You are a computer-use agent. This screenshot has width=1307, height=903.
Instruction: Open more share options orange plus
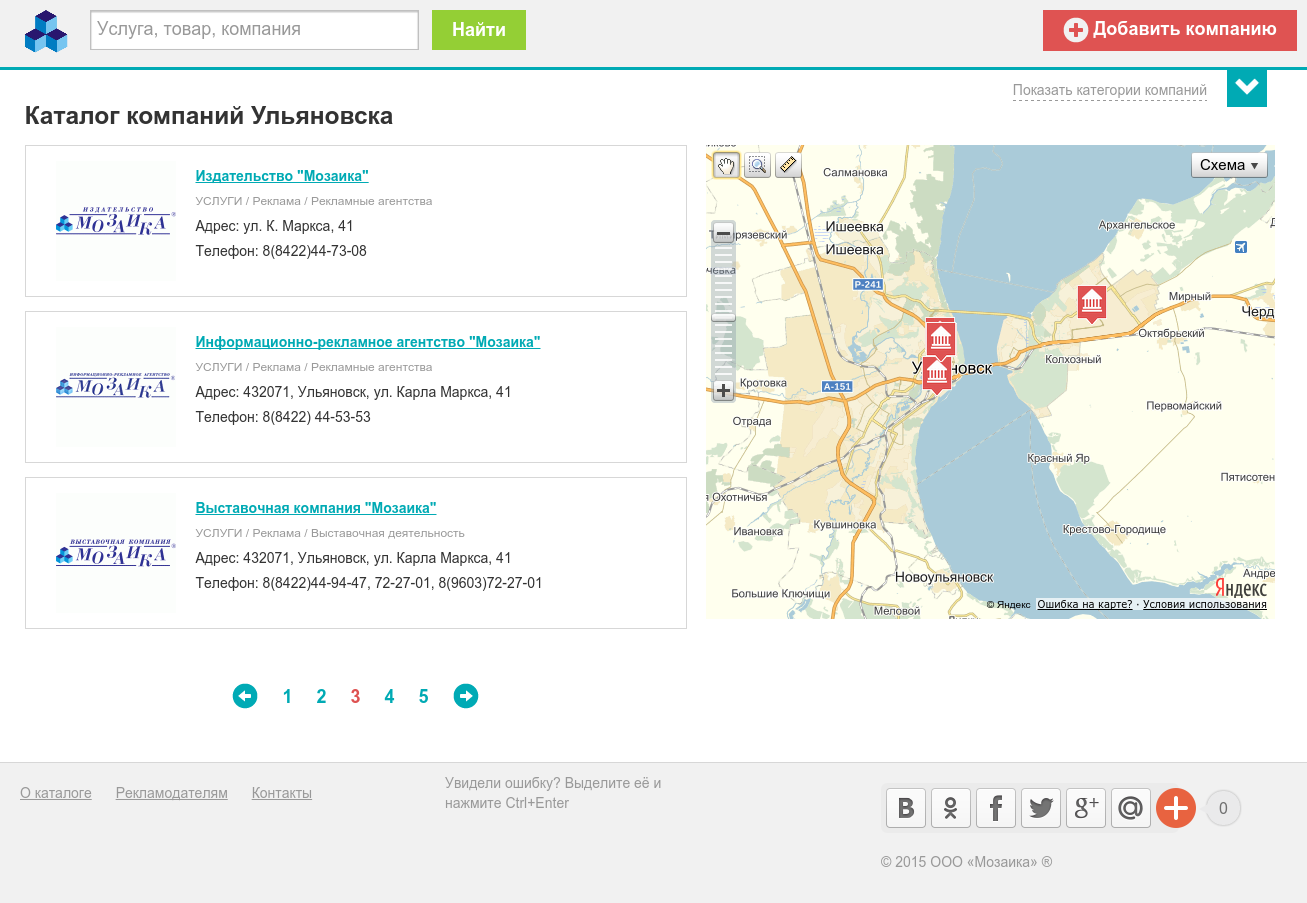click(1176, 808)
